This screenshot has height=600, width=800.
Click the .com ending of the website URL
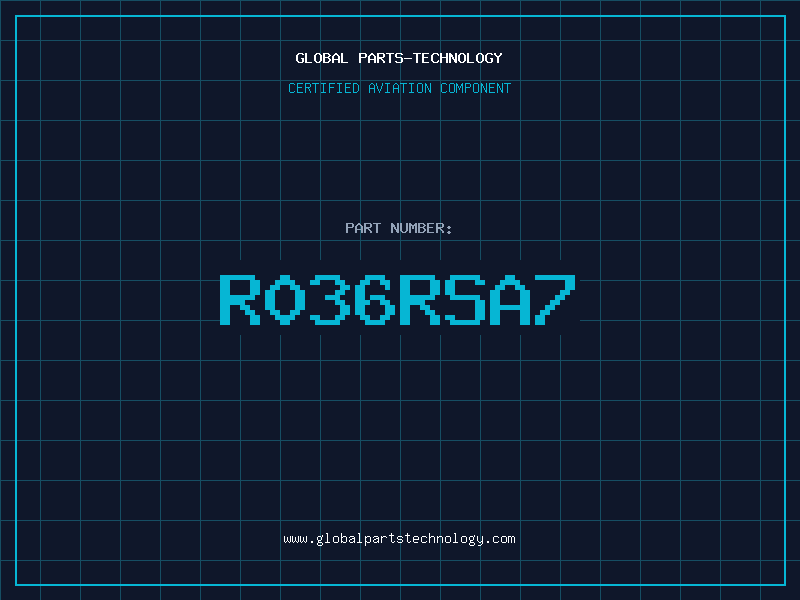click(x=500, y=538)
